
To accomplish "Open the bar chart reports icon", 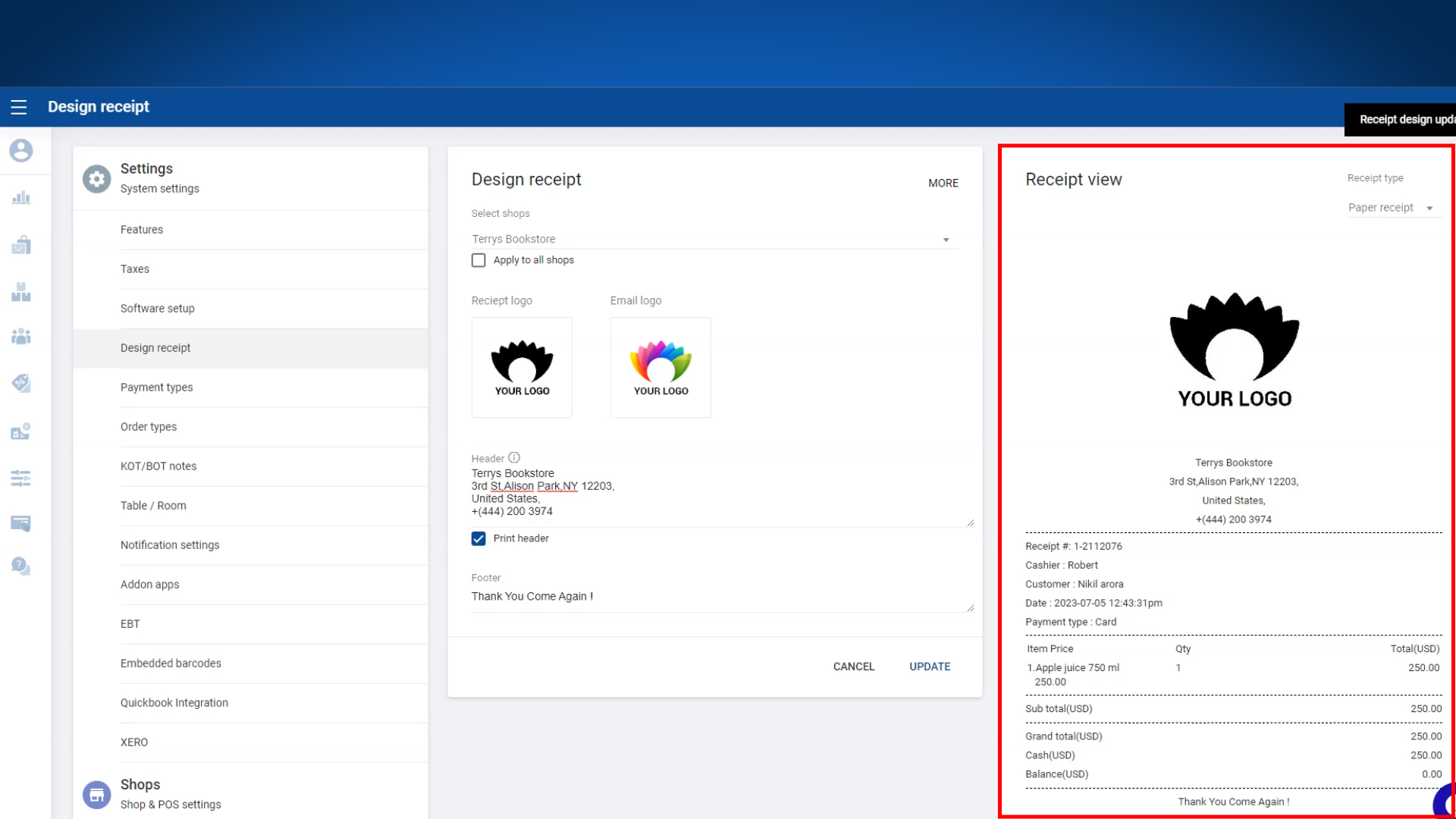I will (21, 198).
